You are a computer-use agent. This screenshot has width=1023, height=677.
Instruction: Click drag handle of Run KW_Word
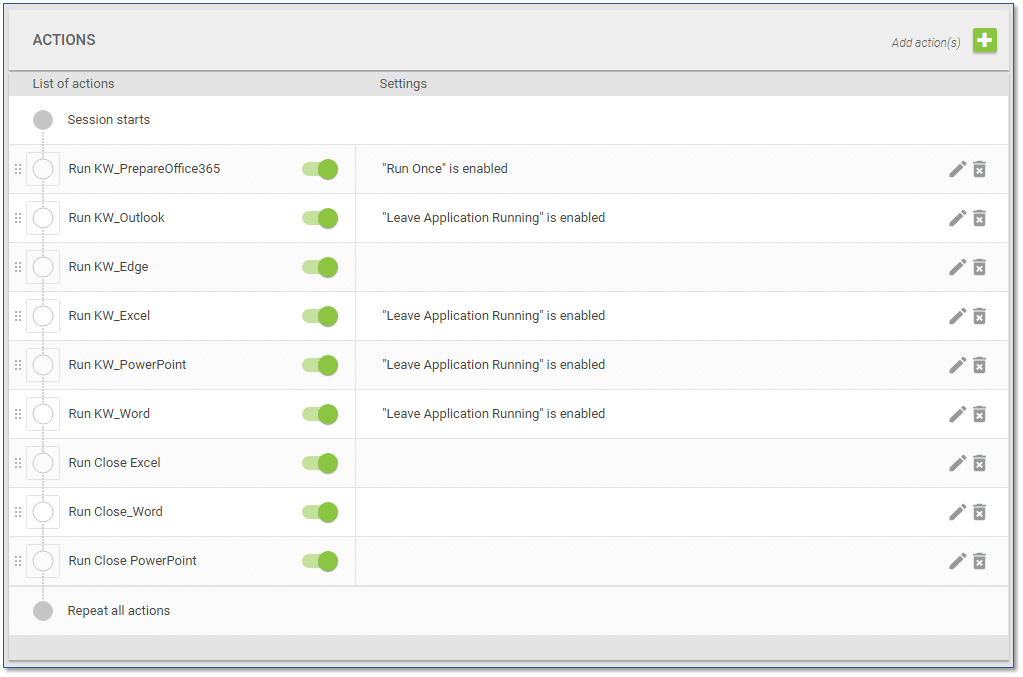[18, 414]
